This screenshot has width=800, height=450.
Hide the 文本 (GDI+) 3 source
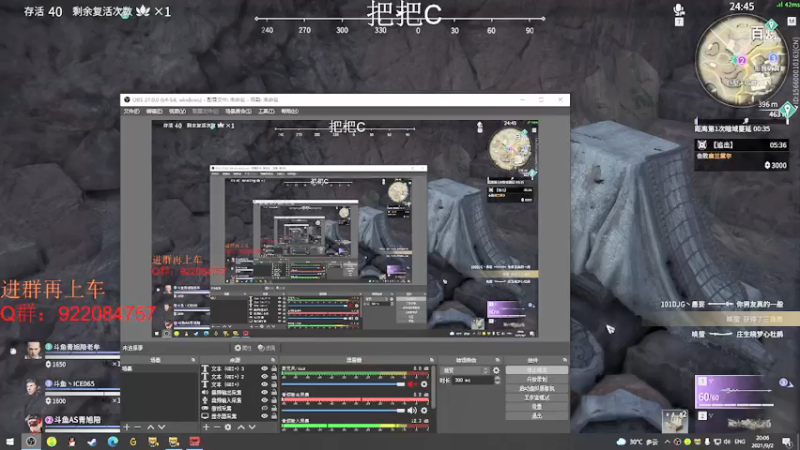click(264, 368)
